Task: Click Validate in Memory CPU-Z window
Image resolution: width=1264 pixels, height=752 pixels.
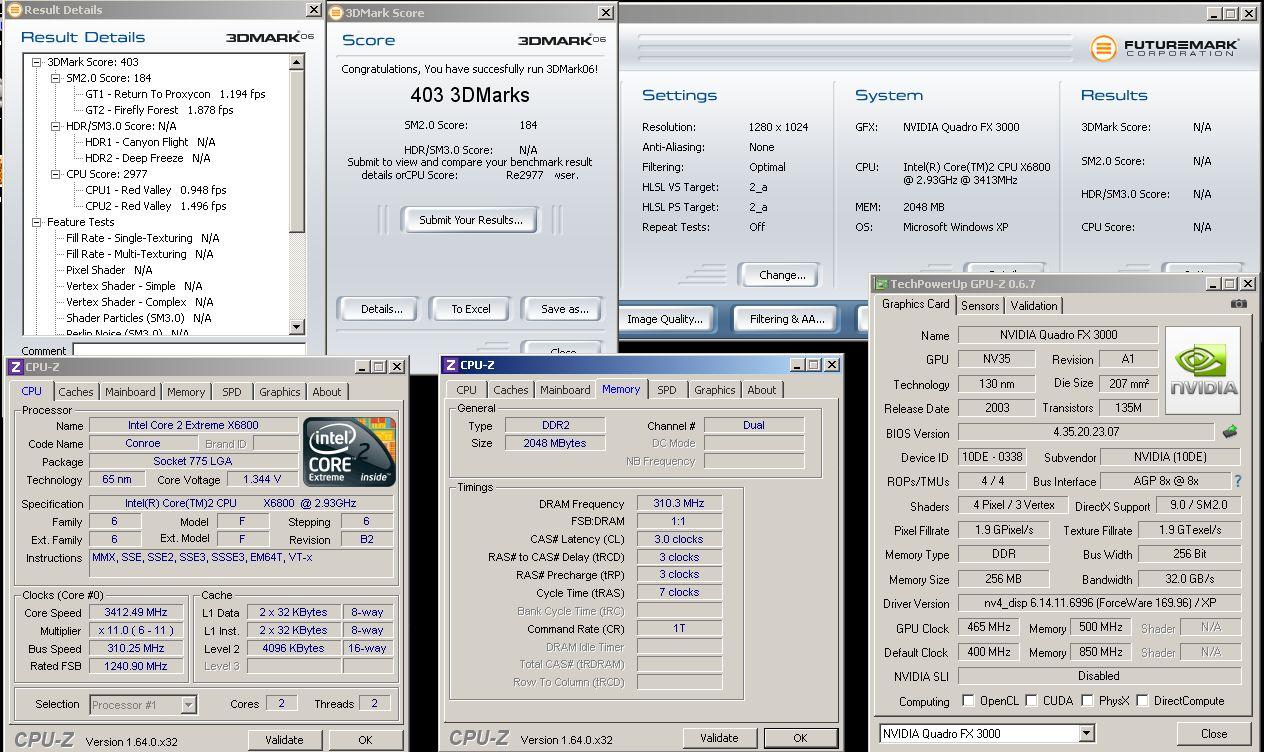Action: point(719,738)
